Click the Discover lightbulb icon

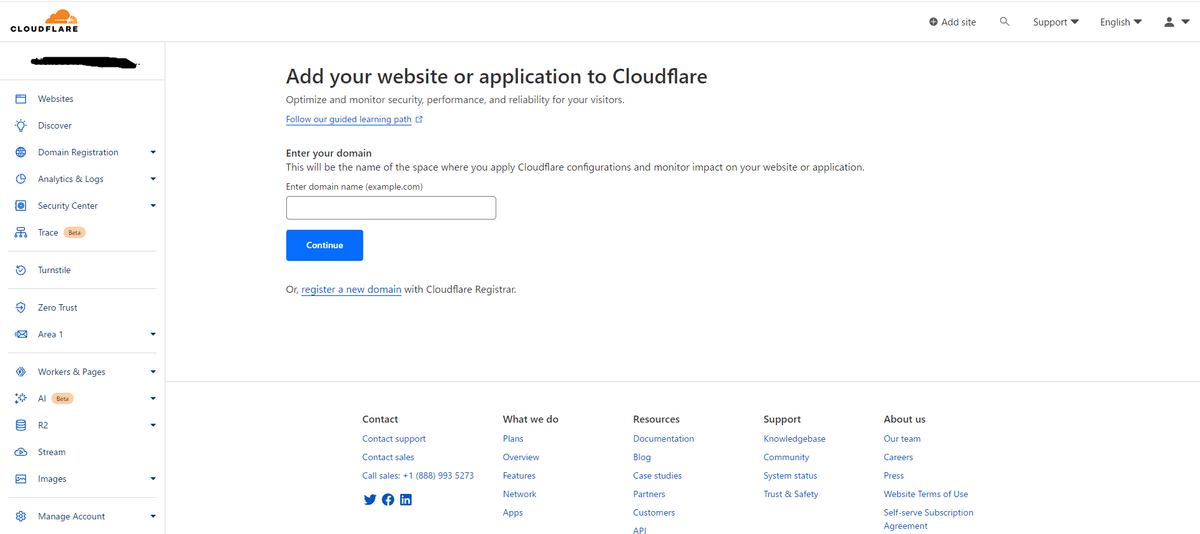point(20,126)
